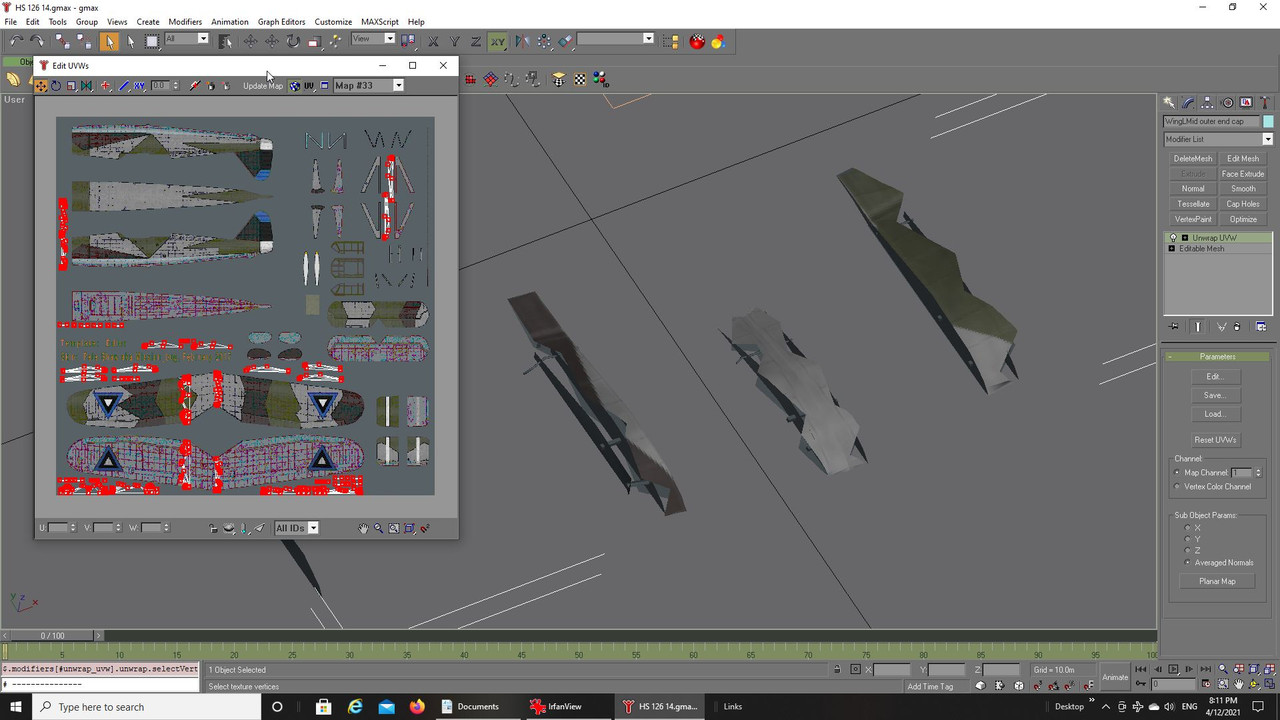Toggle XY plane restriction in main toolbar
Viewport: 1280px width, 720px height.
497,41
